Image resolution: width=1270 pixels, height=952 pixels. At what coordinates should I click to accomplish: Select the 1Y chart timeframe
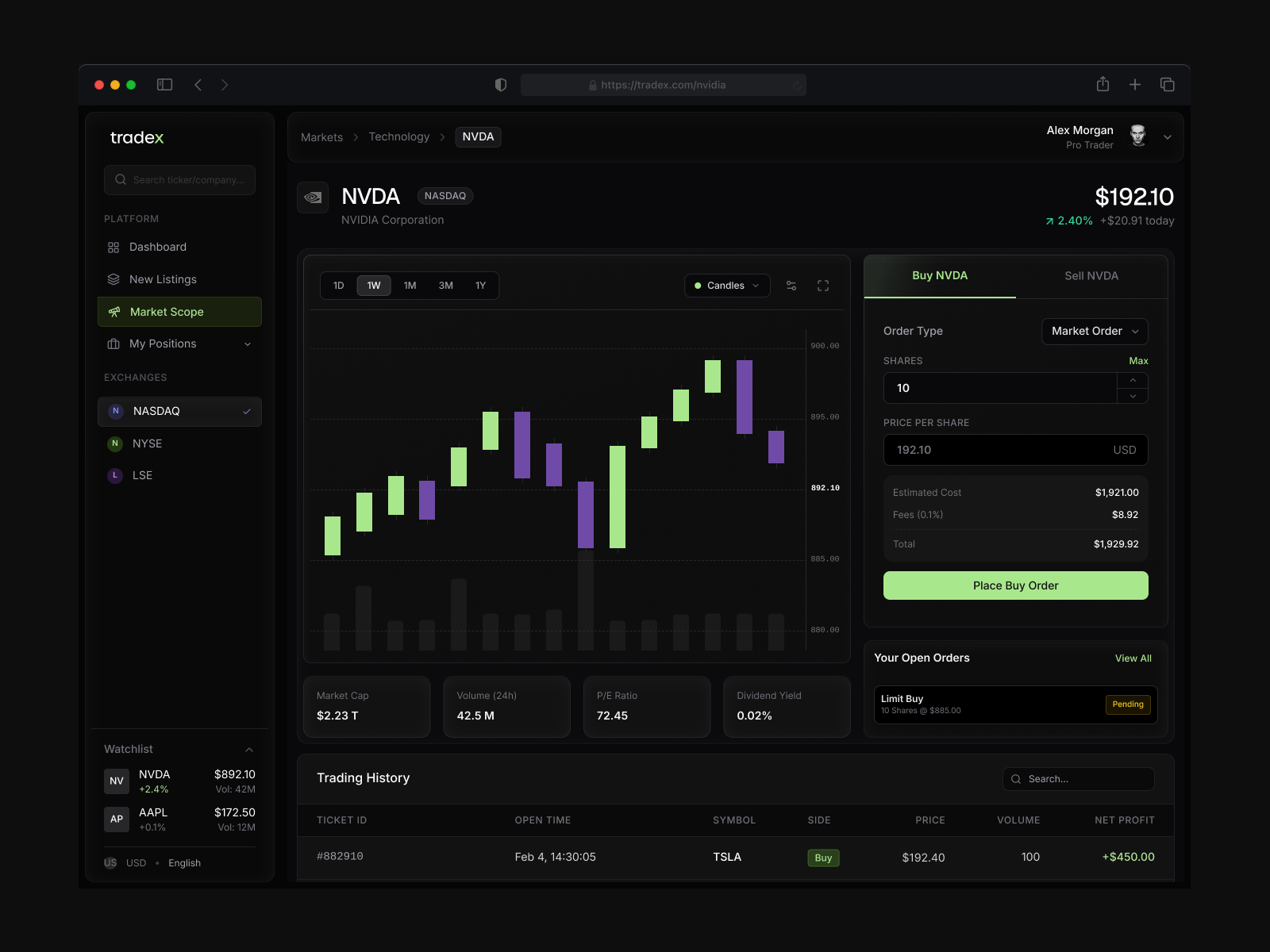[480, 286]
